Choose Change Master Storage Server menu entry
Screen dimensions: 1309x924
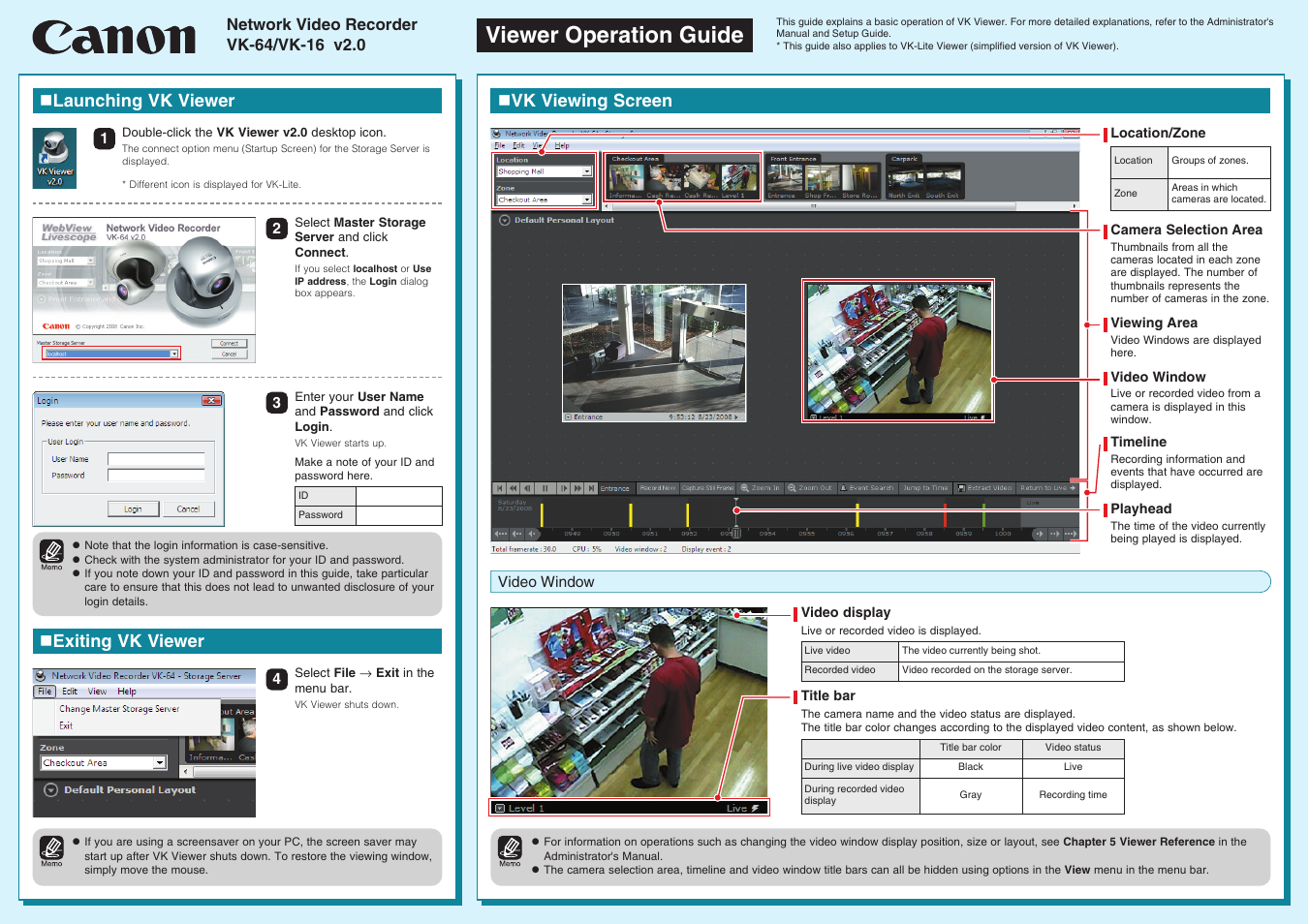point(119,709)
